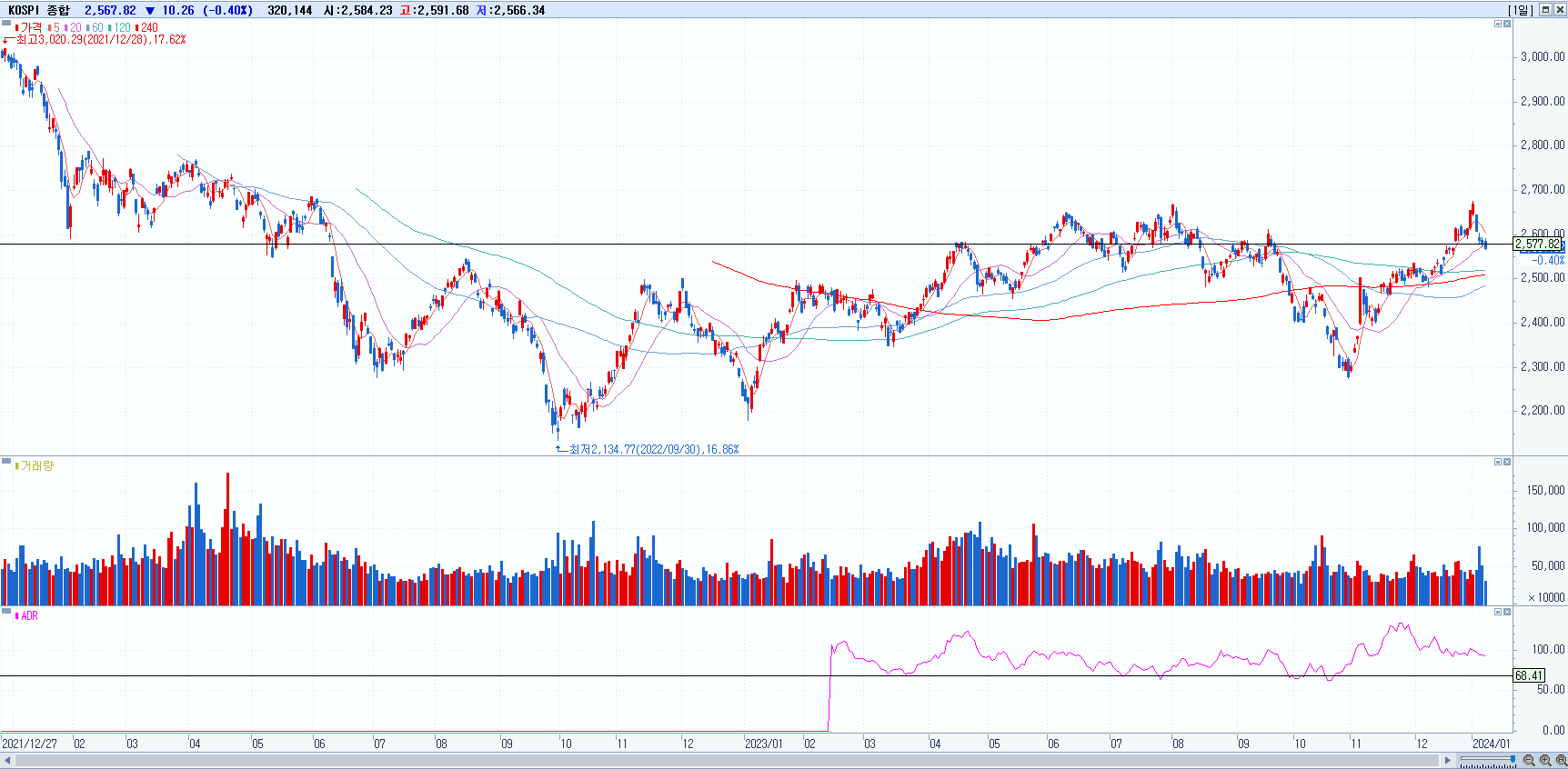Click the 150,000 volume axis label
Viewport: 1568px width, 769px height.
[x=1546, y=490]
